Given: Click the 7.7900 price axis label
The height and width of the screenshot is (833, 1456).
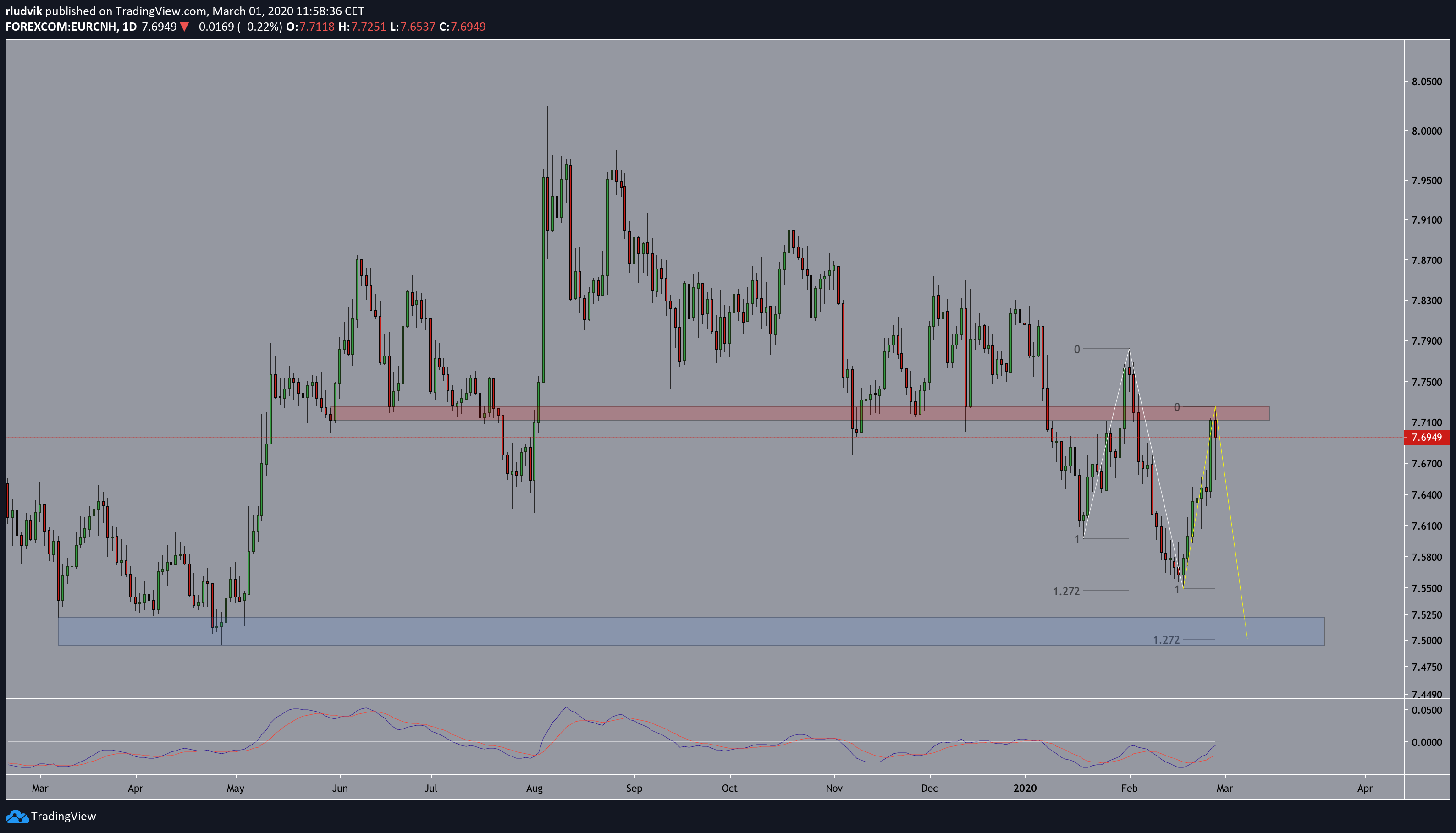Looking at the screenshot, I should coord(1427,341).
